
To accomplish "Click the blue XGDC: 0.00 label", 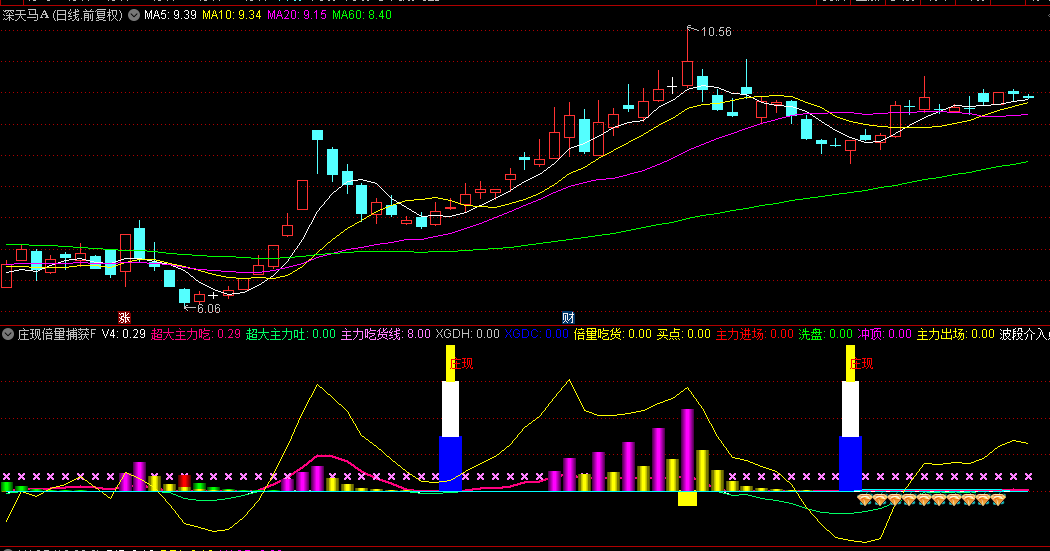I will [x=536, y=334].
